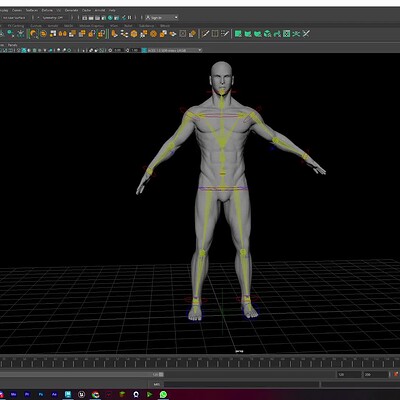Open WhatsApp from the Windows taskbar
Image resolution: width=400 pixels, height=400 pixels.
click(163, 394)
